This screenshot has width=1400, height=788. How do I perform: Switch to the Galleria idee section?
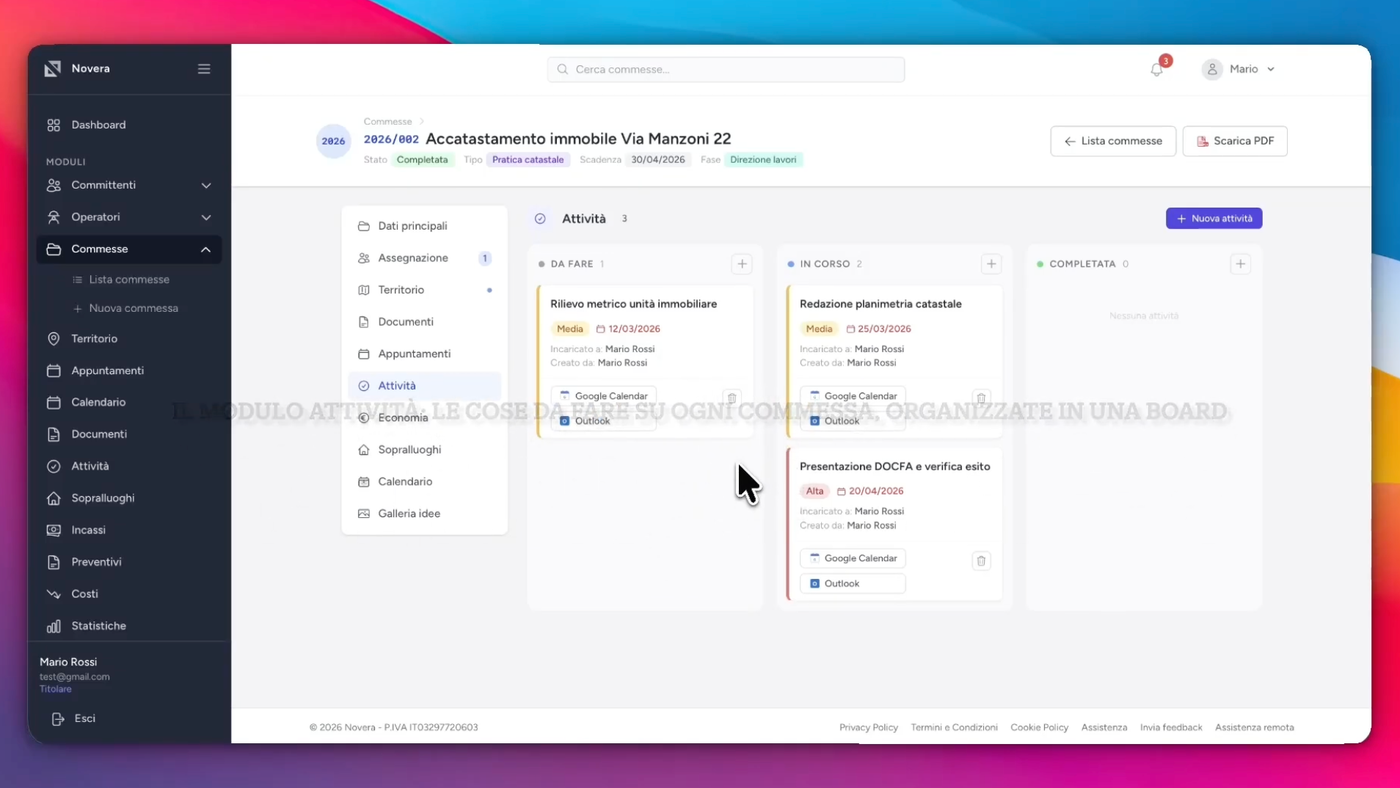tap(424, 514)
